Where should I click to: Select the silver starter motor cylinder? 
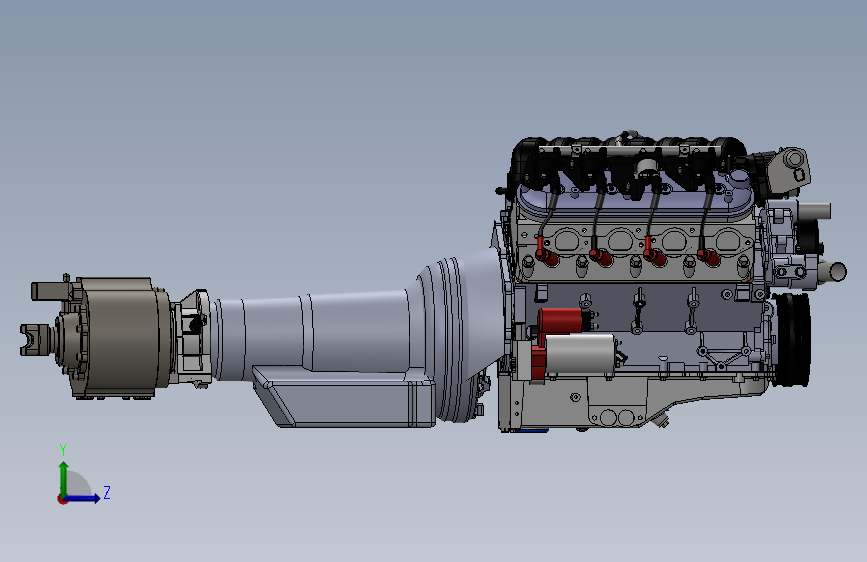[580, 354]
